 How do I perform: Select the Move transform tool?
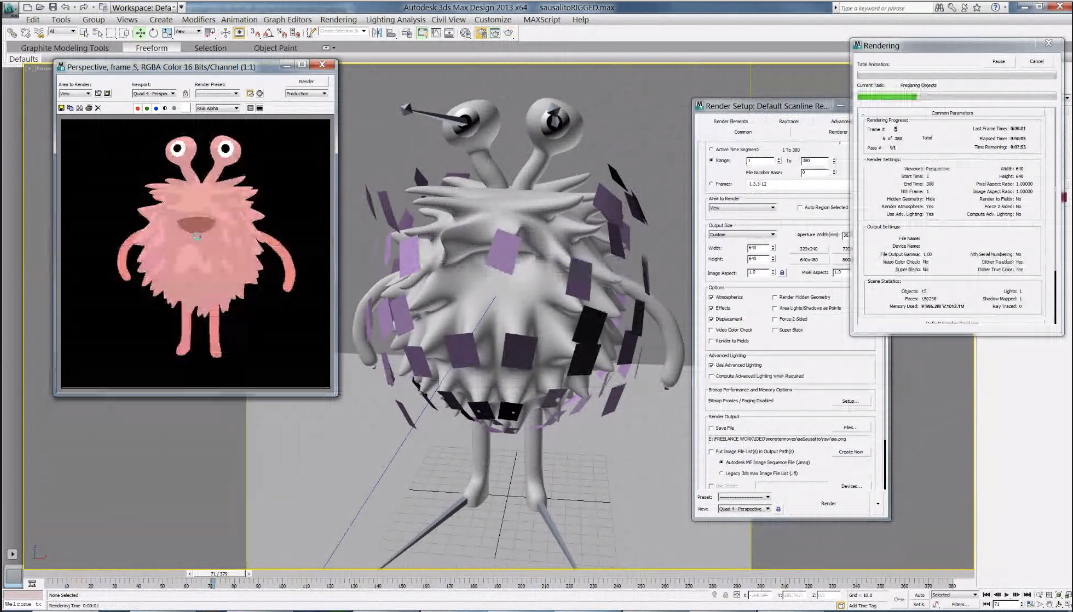140,33
